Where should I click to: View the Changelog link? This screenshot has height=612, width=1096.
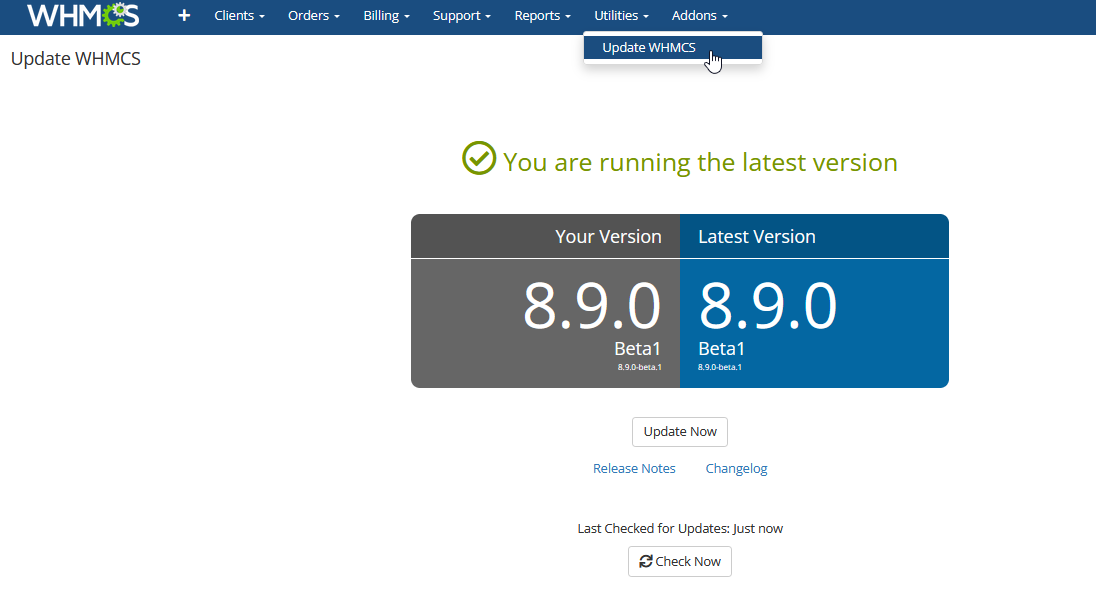[x=736, y=469]
